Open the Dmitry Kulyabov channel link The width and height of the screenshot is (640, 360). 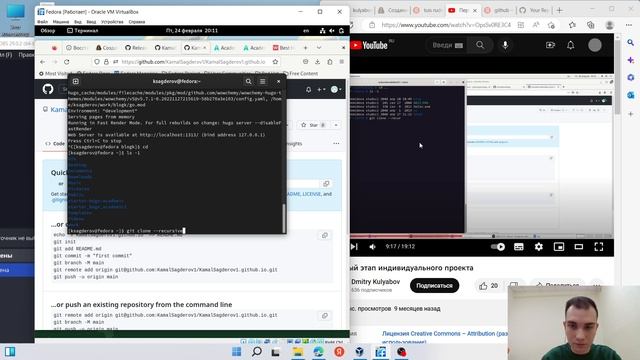(376, 282)
